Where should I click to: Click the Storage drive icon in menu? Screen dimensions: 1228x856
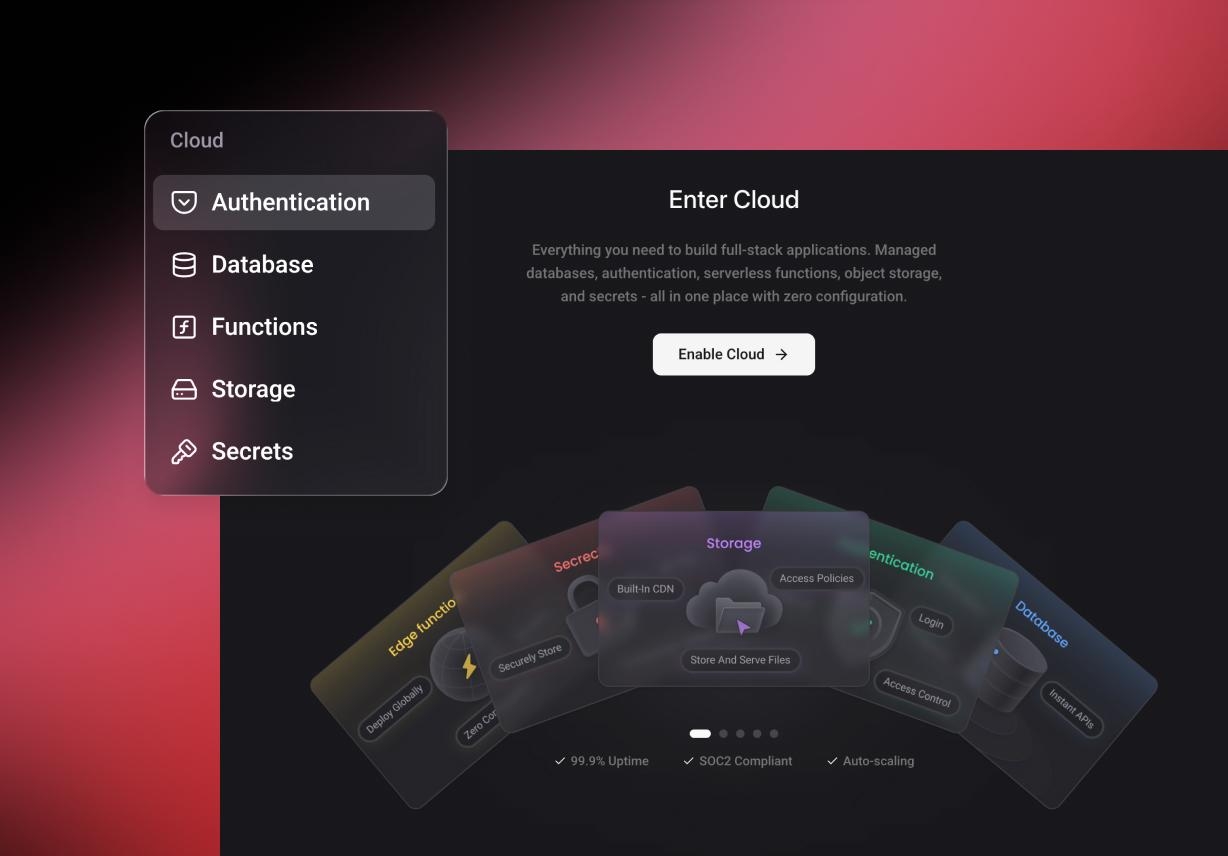(x=184, y=389)
